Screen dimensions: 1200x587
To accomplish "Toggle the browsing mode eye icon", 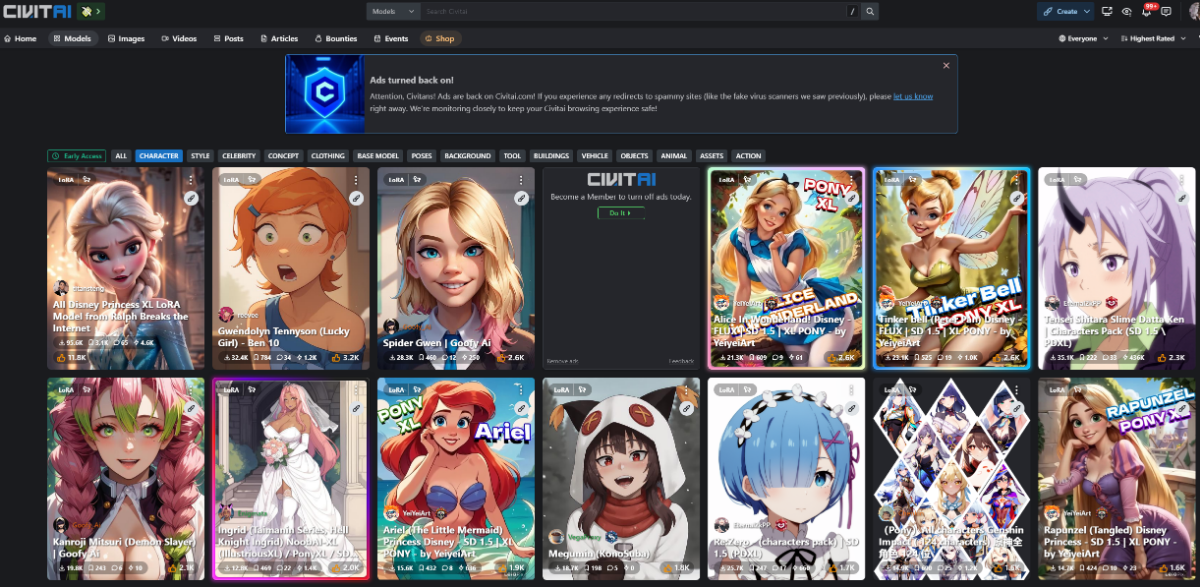I will [1127, 11].
